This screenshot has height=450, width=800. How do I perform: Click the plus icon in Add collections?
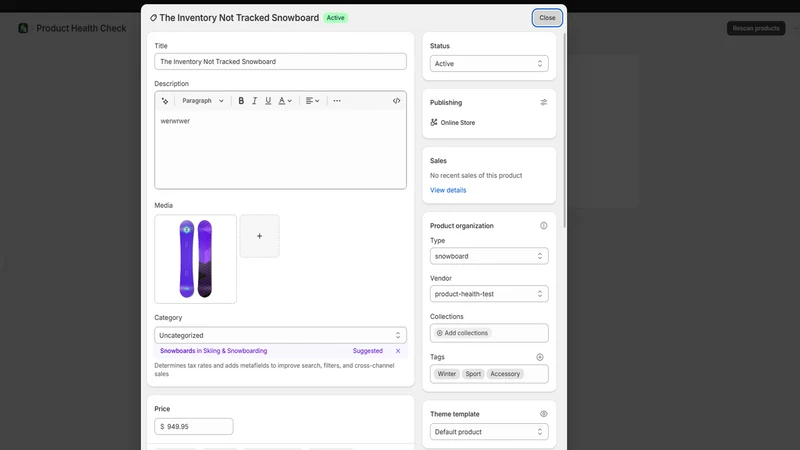point(439,333)
